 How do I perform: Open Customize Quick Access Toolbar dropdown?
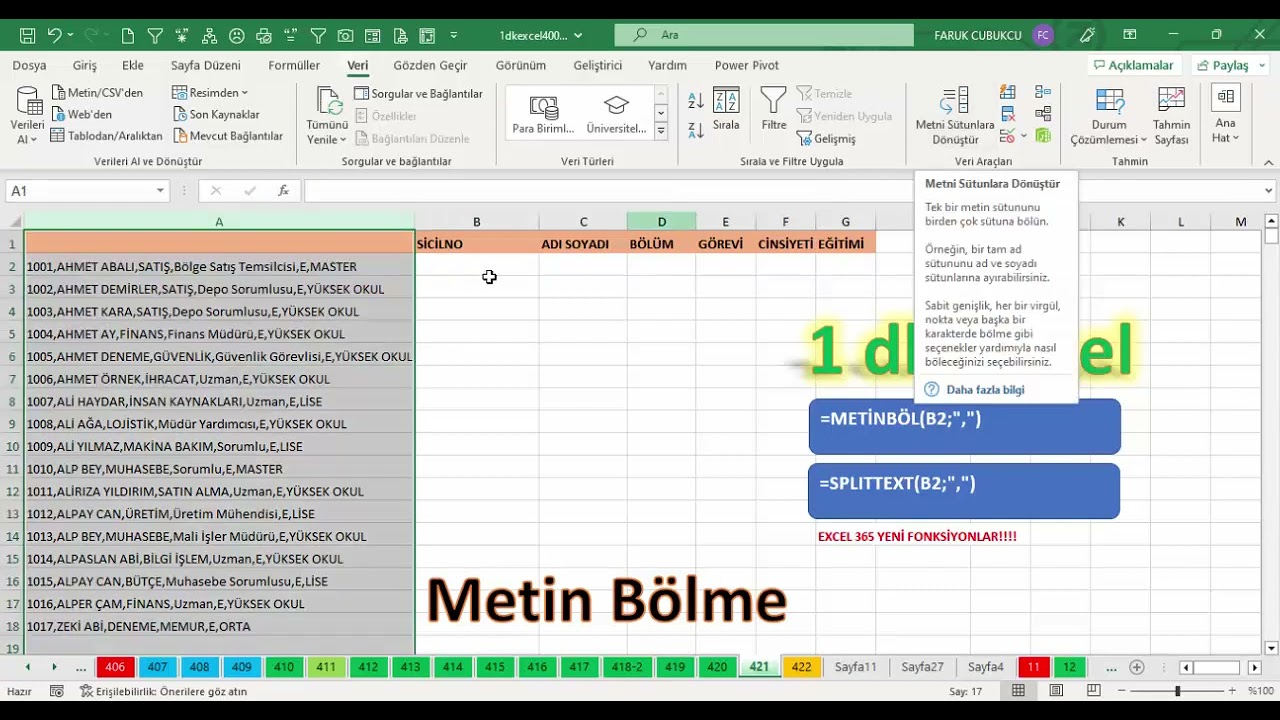pos(454,35)
